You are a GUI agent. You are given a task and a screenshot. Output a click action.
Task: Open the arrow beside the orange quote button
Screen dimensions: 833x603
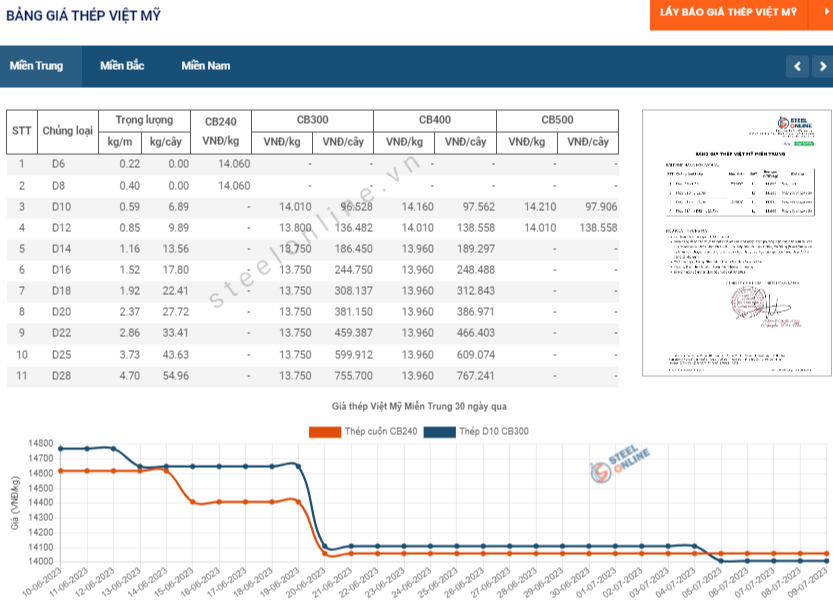pyautogui.click(x=821, y=13)
